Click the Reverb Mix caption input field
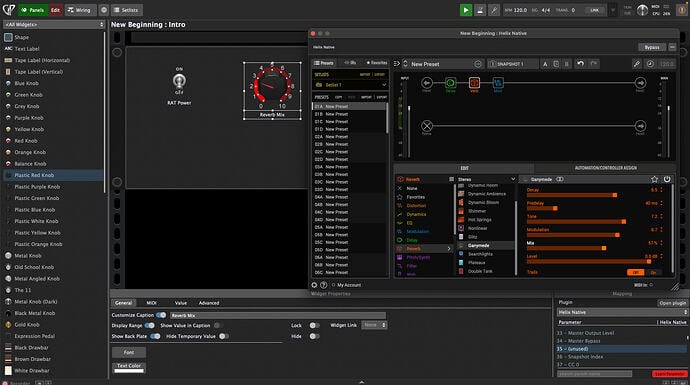 coord(277,315)
